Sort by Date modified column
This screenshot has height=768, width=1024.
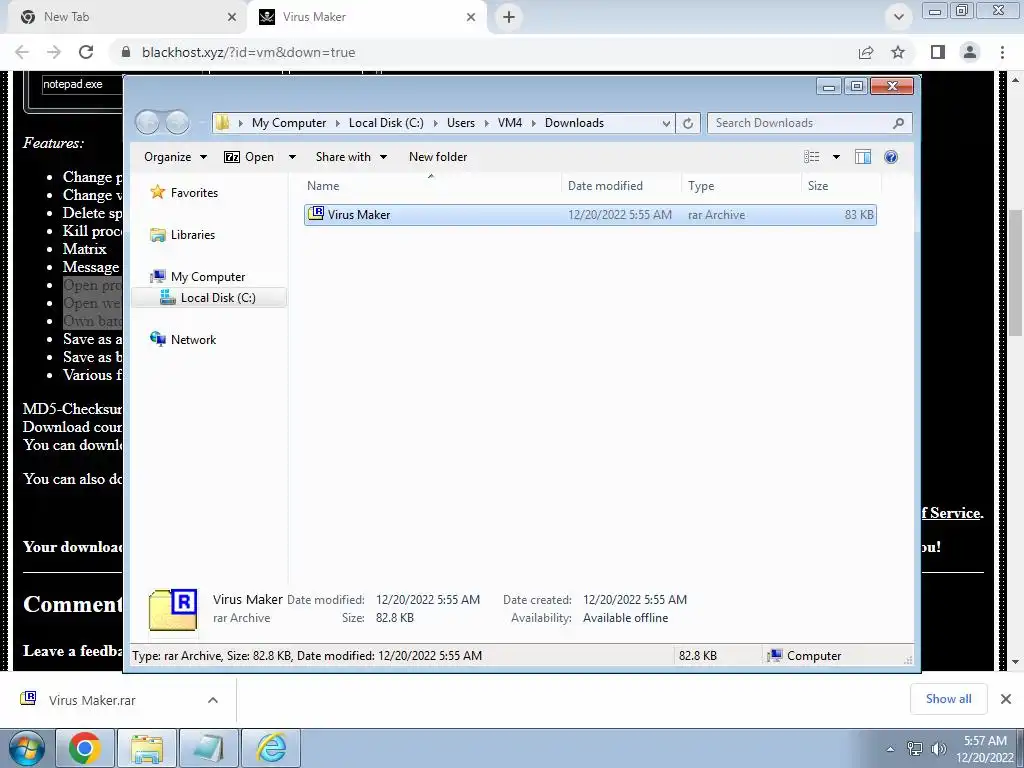pos(622,185)
